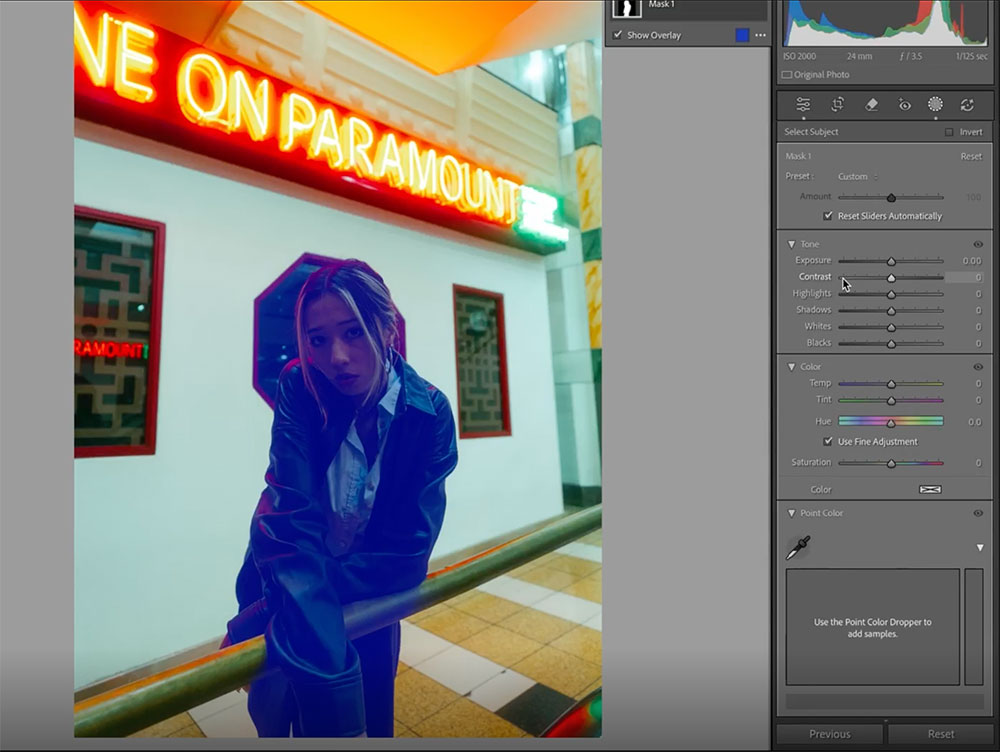1000x752 pixels.
Task: Collapse the Color section triangle
Action: (791, 367)
